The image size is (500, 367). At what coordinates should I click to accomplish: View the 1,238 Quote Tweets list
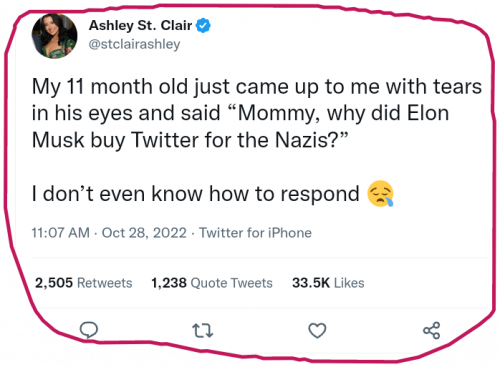coord(212,283)
